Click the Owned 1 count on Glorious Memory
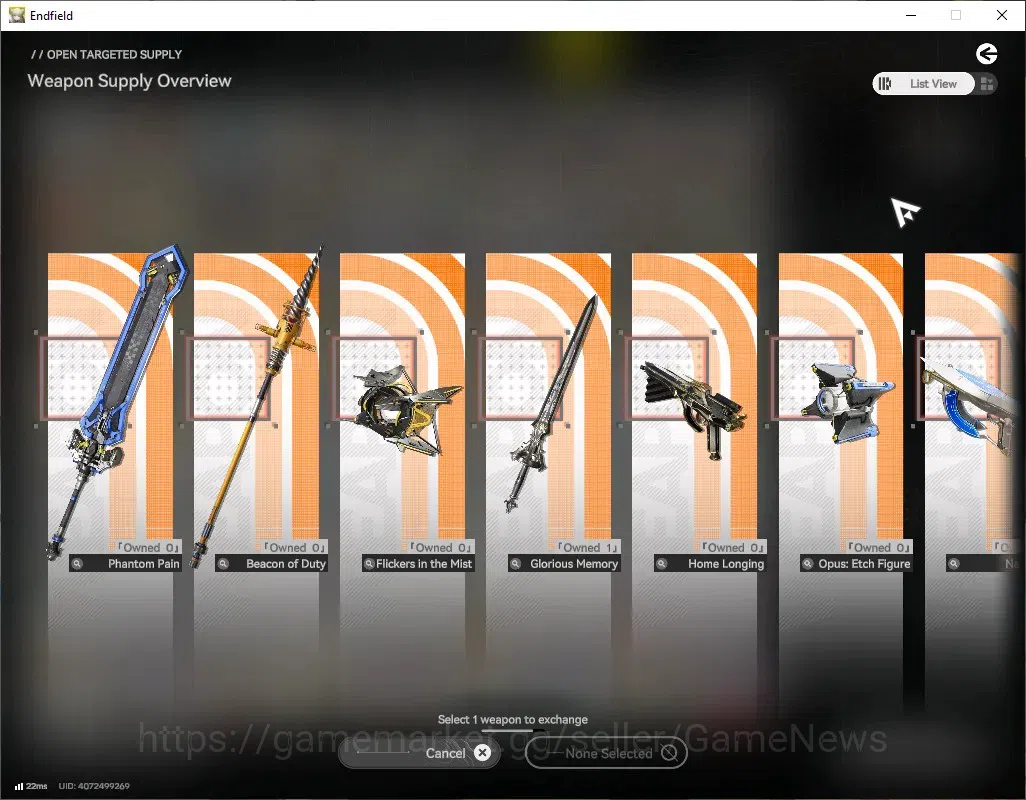Image resolution: width=1026 pixels, height=800 pixels. click(589, 548)
